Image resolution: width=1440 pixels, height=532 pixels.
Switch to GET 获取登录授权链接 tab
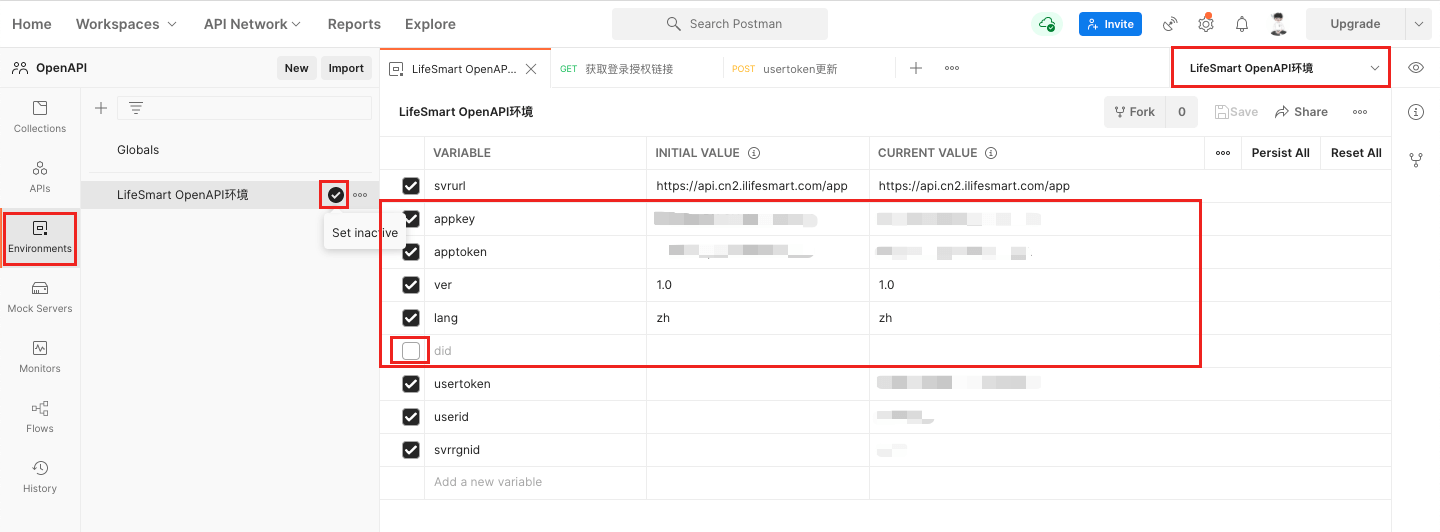click(636, 69)
